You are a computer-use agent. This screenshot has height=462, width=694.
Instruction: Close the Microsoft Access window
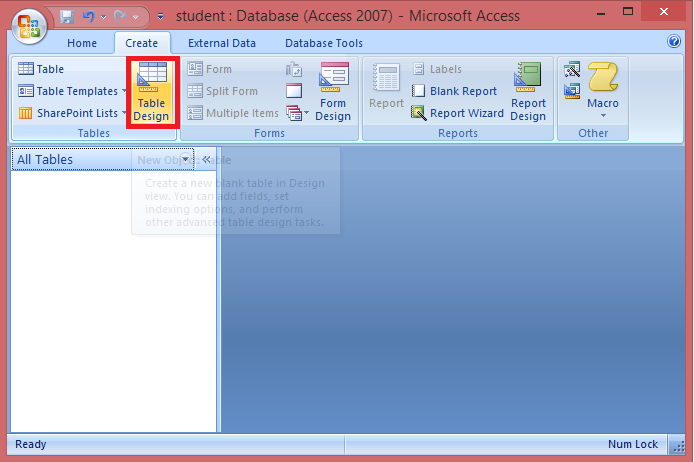pos(664,12)
